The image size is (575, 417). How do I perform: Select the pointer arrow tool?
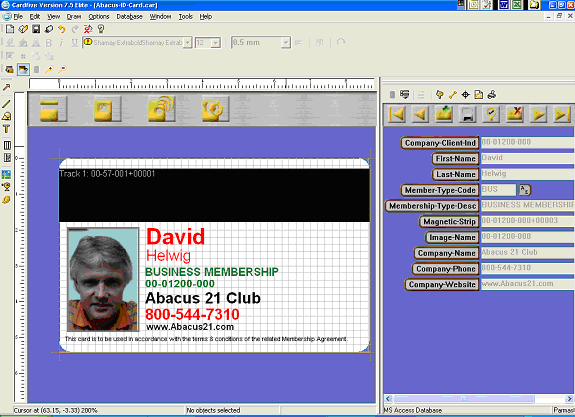tap(6, 87)
